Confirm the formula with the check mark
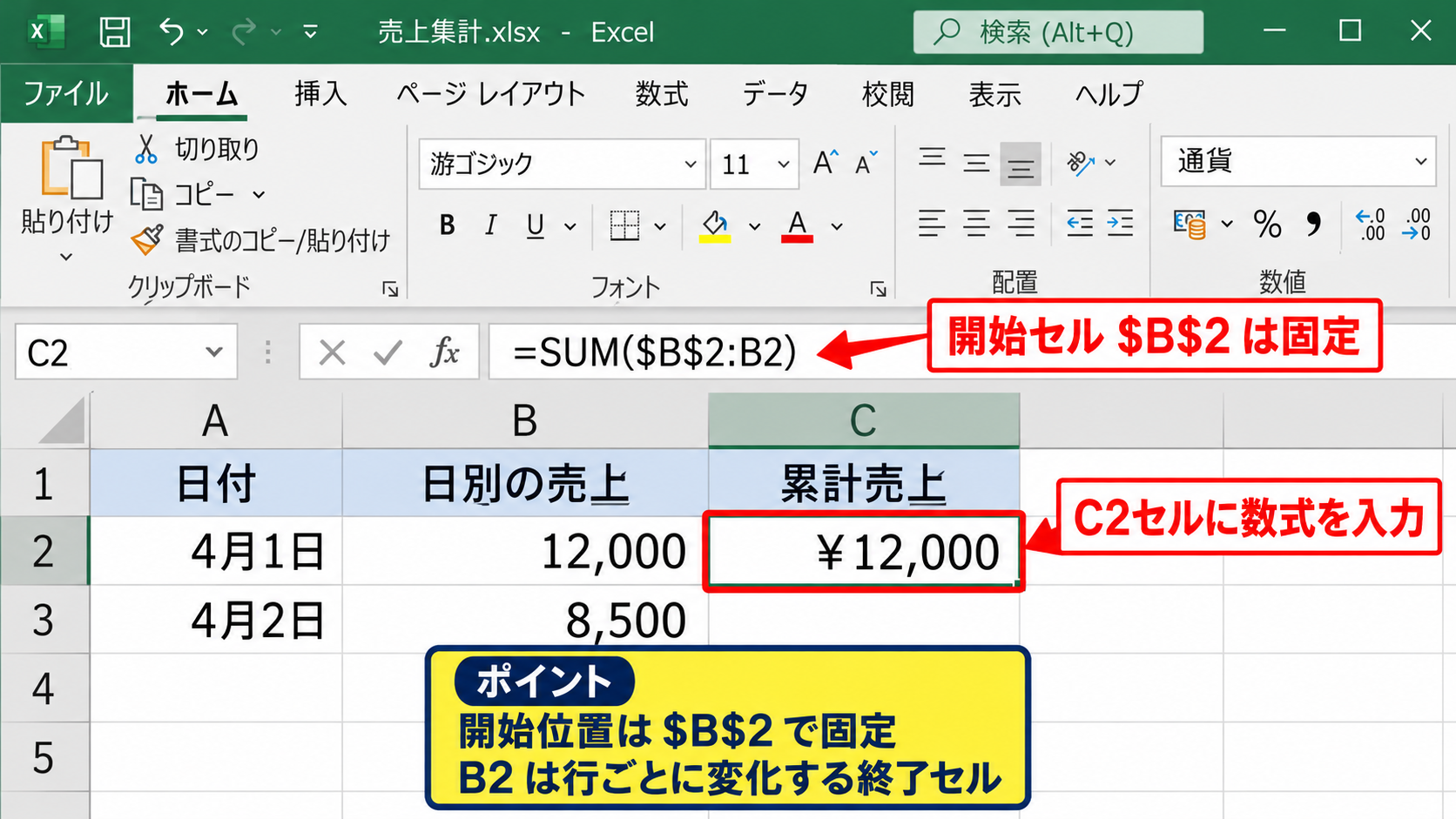This screenshot has height=819, width=1456. (x=387, y=352)
